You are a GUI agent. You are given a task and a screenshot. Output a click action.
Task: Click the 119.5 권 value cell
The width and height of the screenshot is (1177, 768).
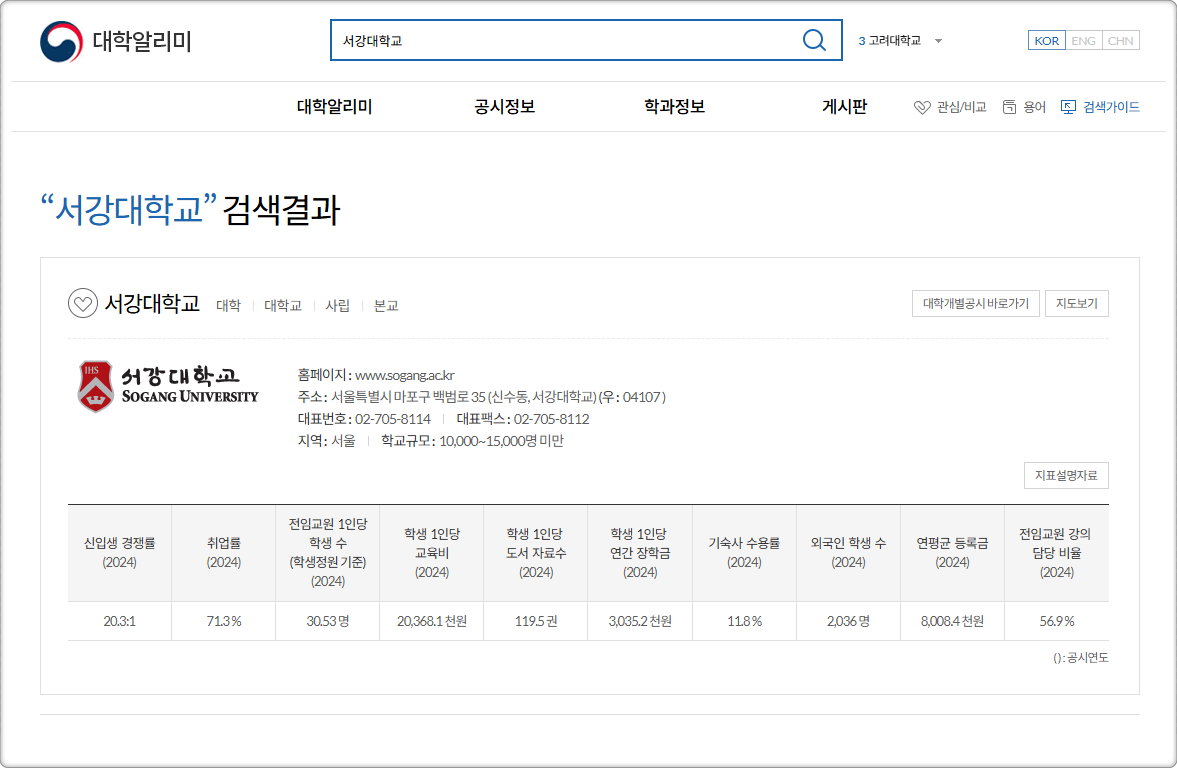point(536,621)
